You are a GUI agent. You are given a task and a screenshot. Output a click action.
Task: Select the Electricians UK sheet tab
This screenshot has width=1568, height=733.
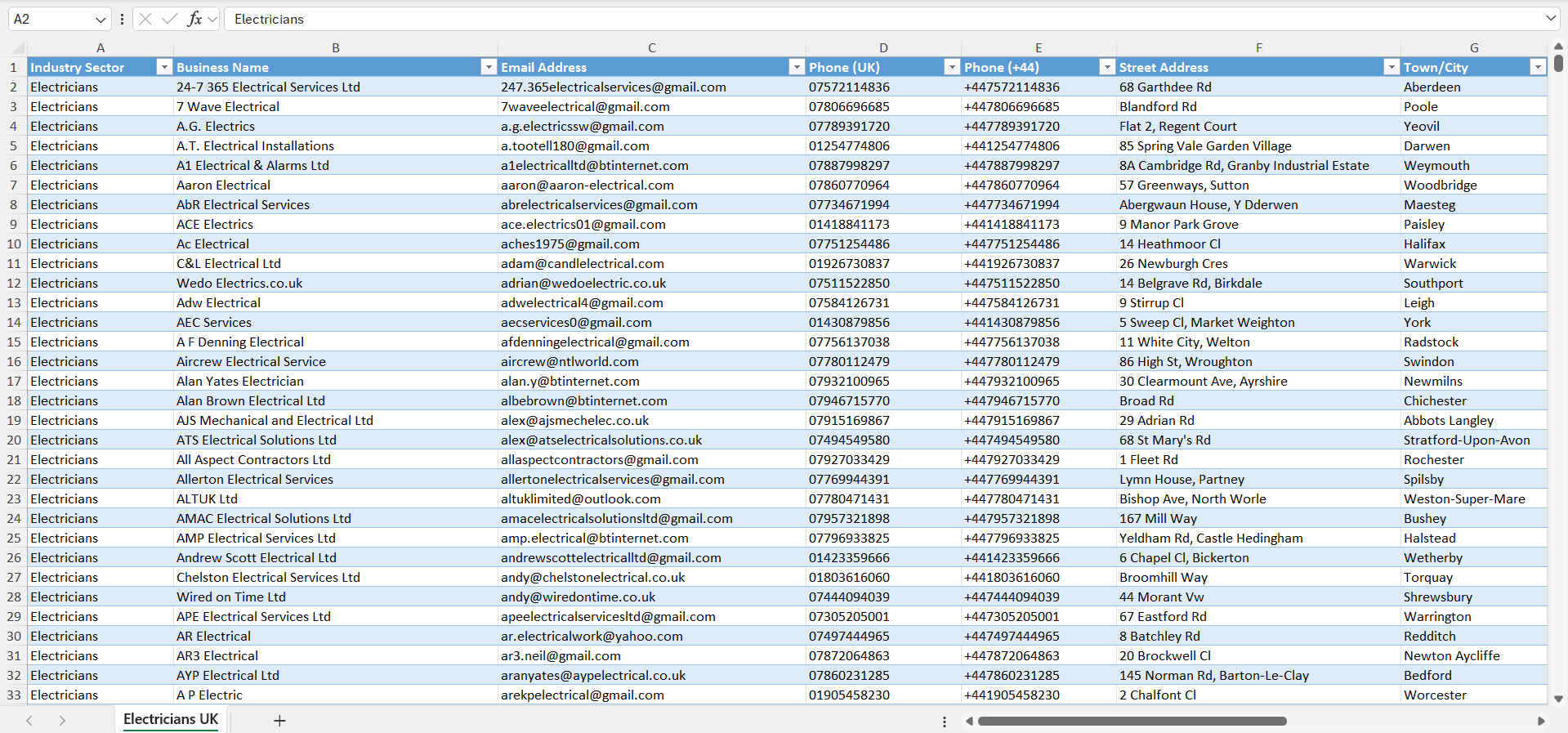pos(171,719)
